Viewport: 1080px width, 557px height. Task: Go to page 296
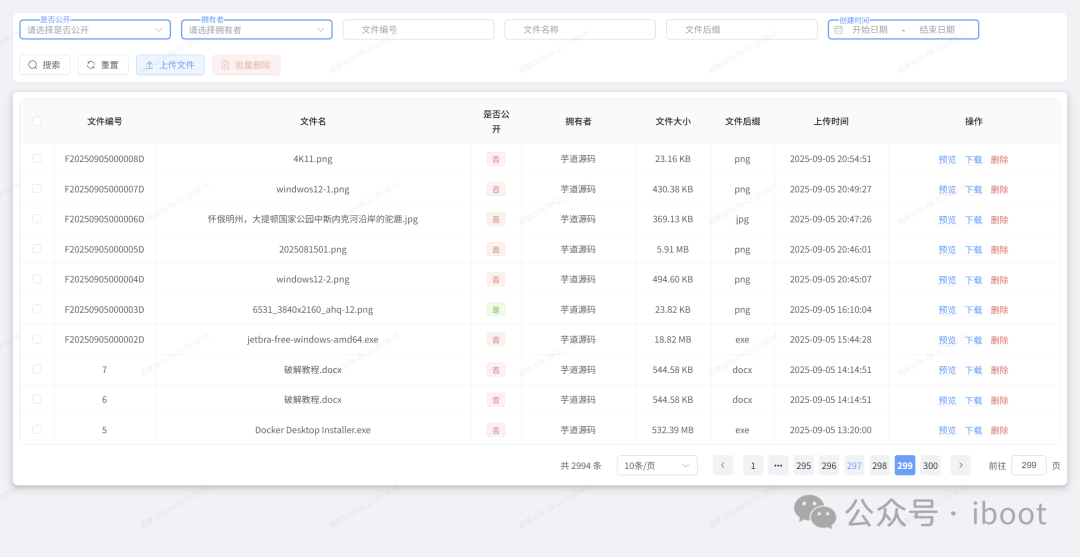point(829,465)
